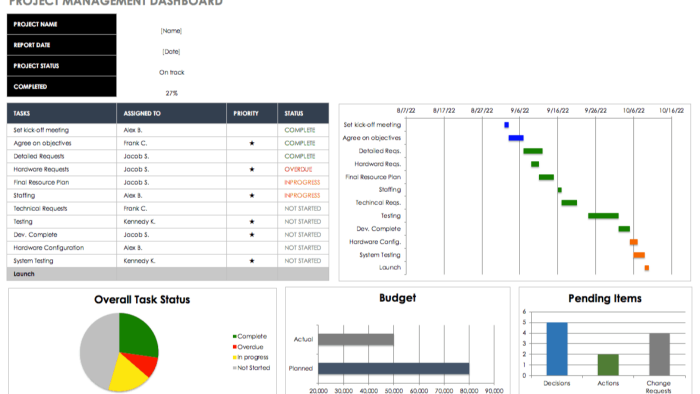Click the gray Change Requests bar
Viewport: 700px width, 394px height.
659,354
